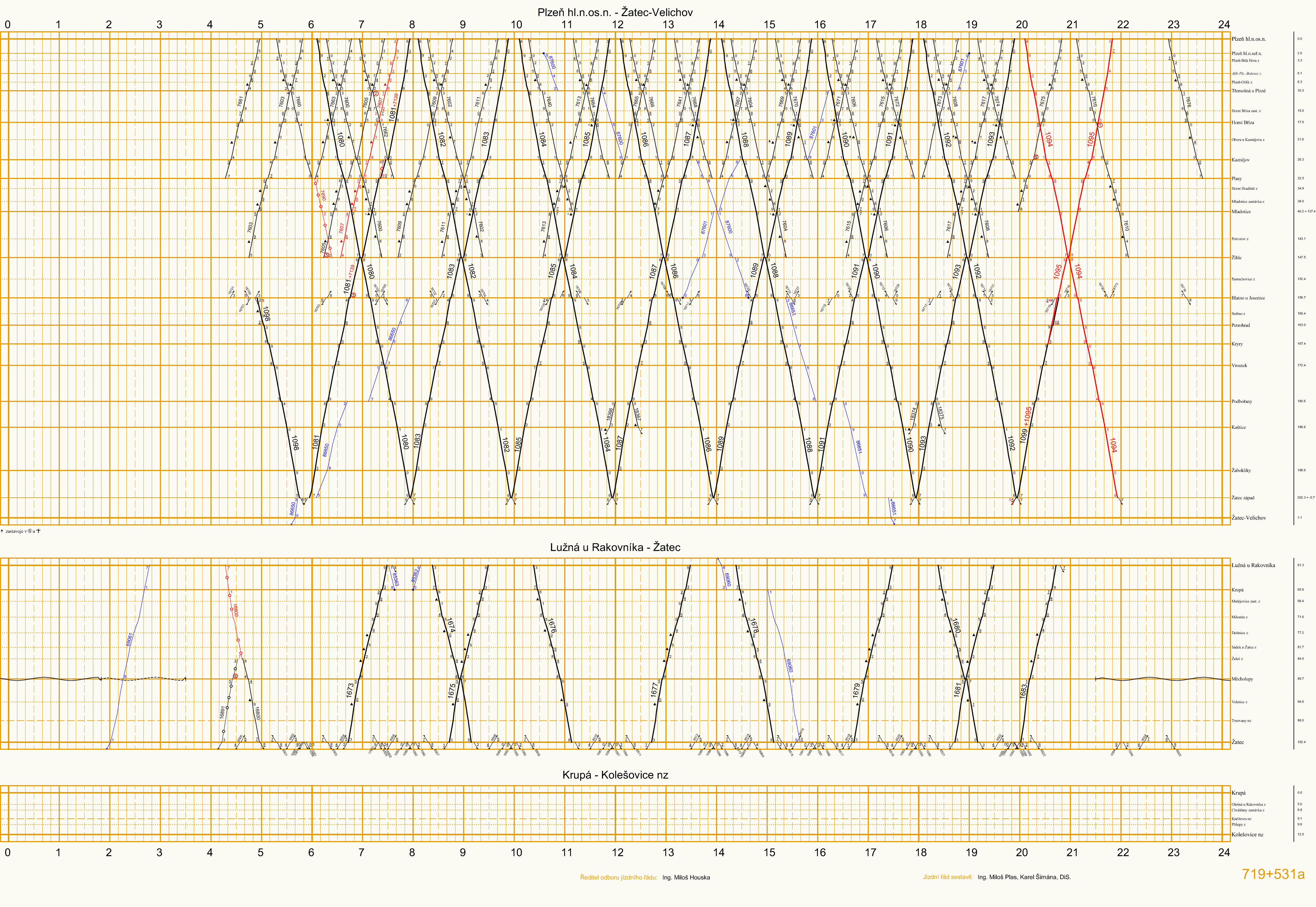Click the Žatec západ station label
The height and width of the screenshot is (907, 1316).
coord(1243,498)
